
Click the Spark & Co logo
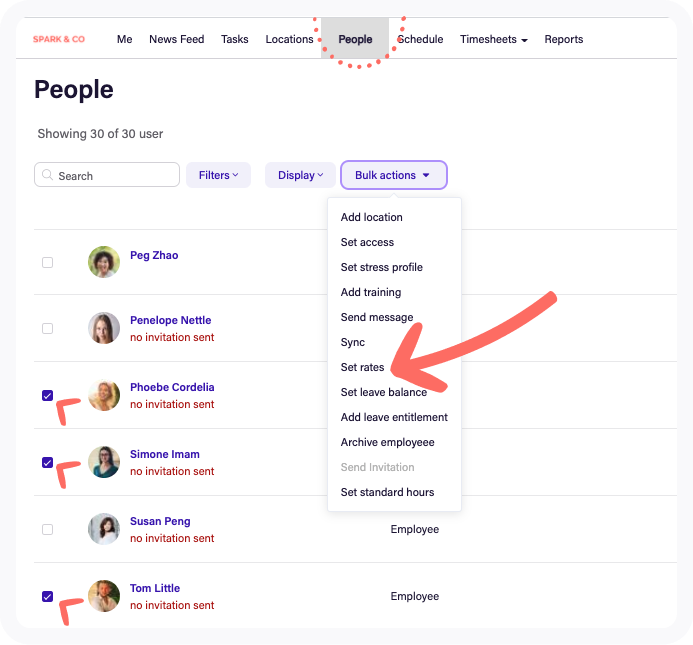pos(59,39)
